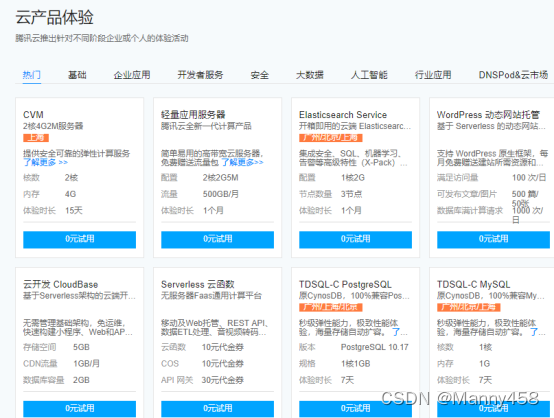Click 0元试用 for Serverless 云函数

[217, 409]
